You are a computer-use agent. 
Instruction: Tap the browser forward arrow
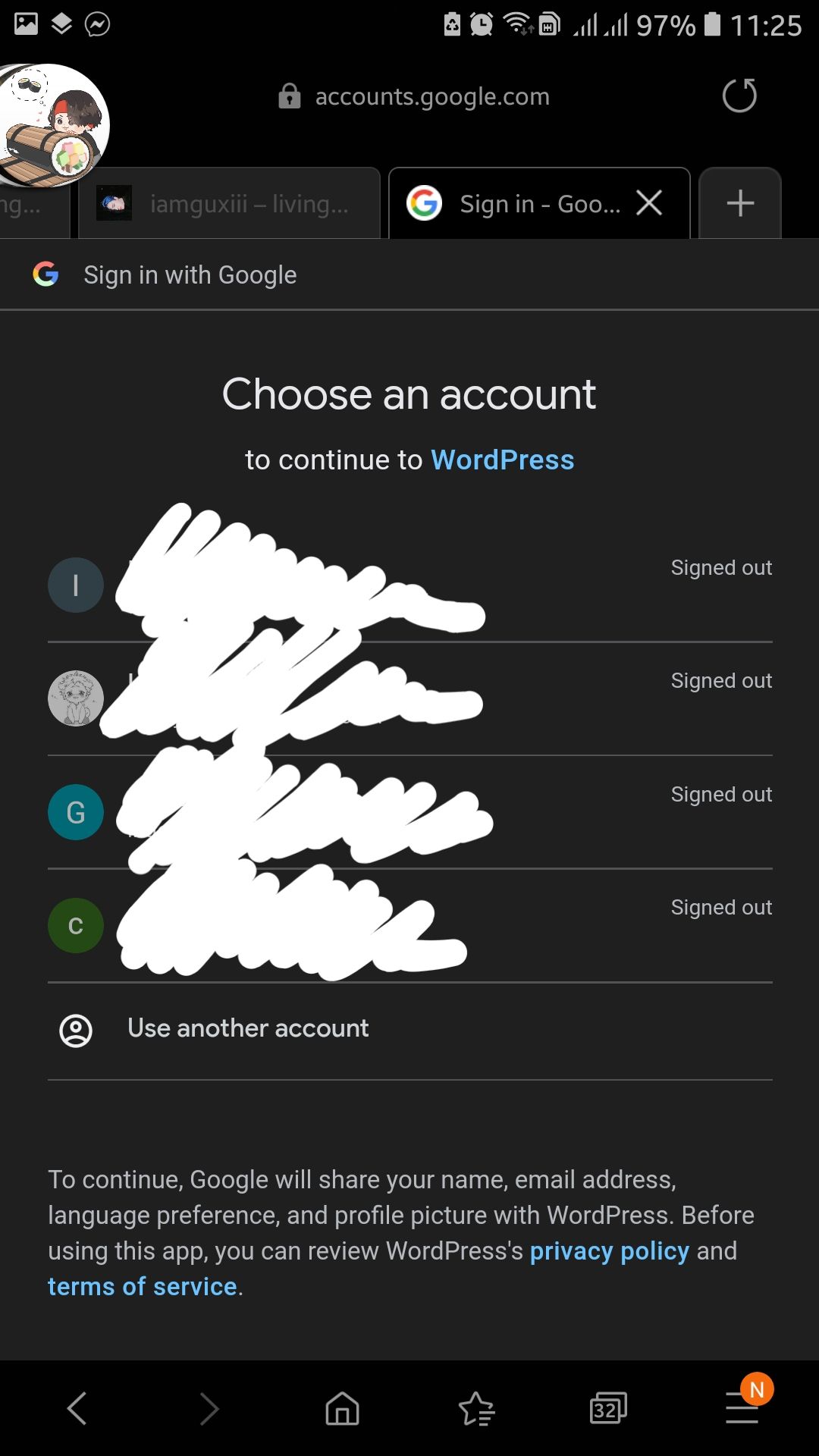(209, 1409)
